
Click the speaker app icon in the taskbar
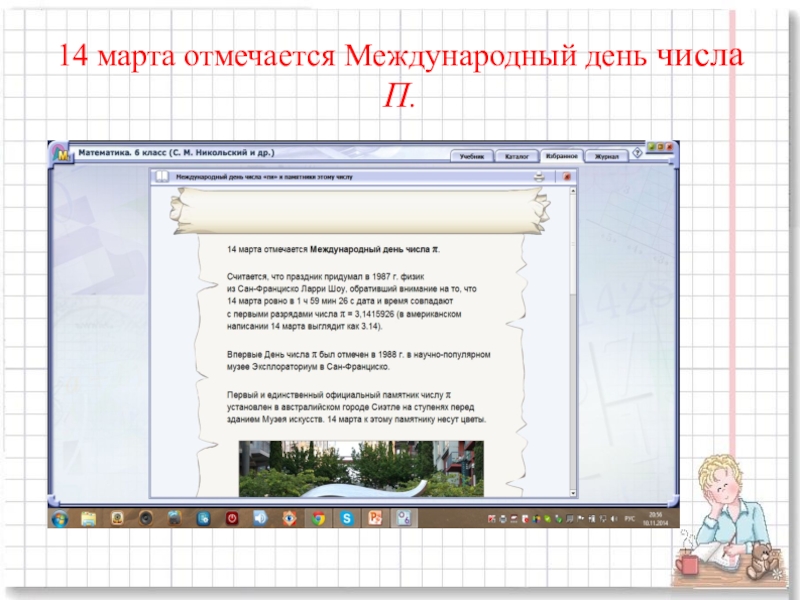[261, 518]
